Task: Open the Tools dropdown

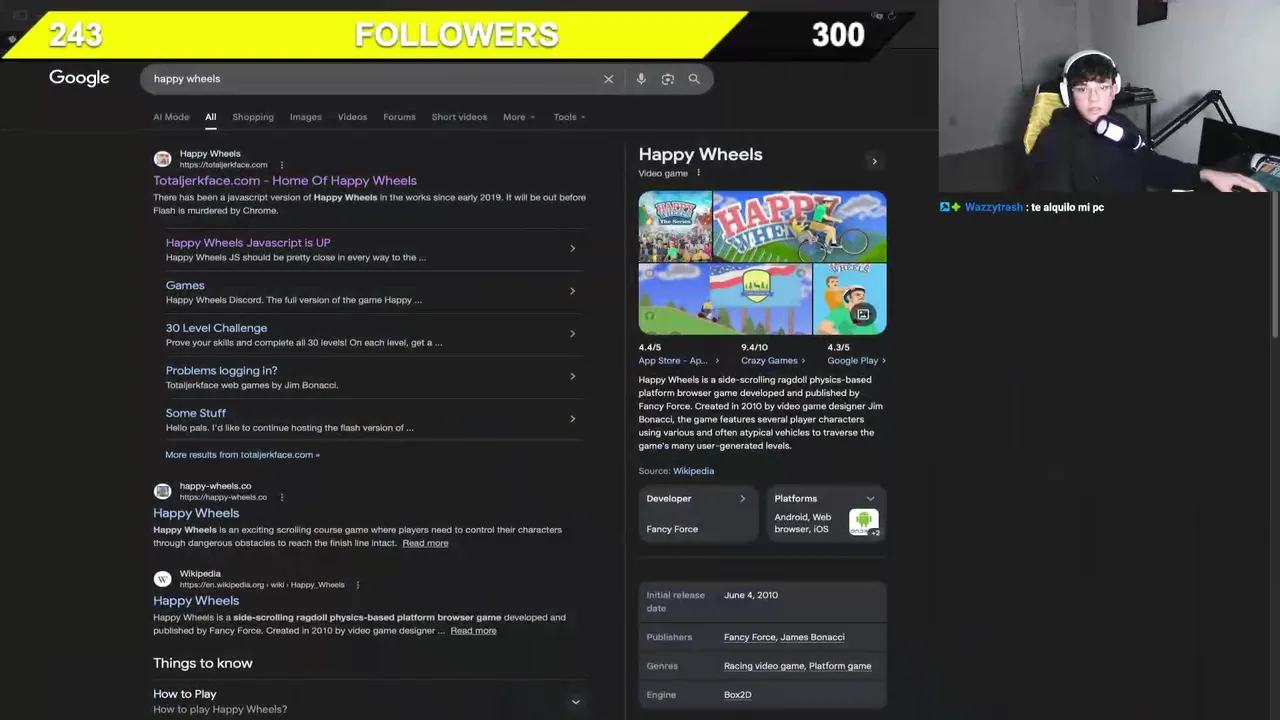Action: pyautogui.click(x=570, y=117)
